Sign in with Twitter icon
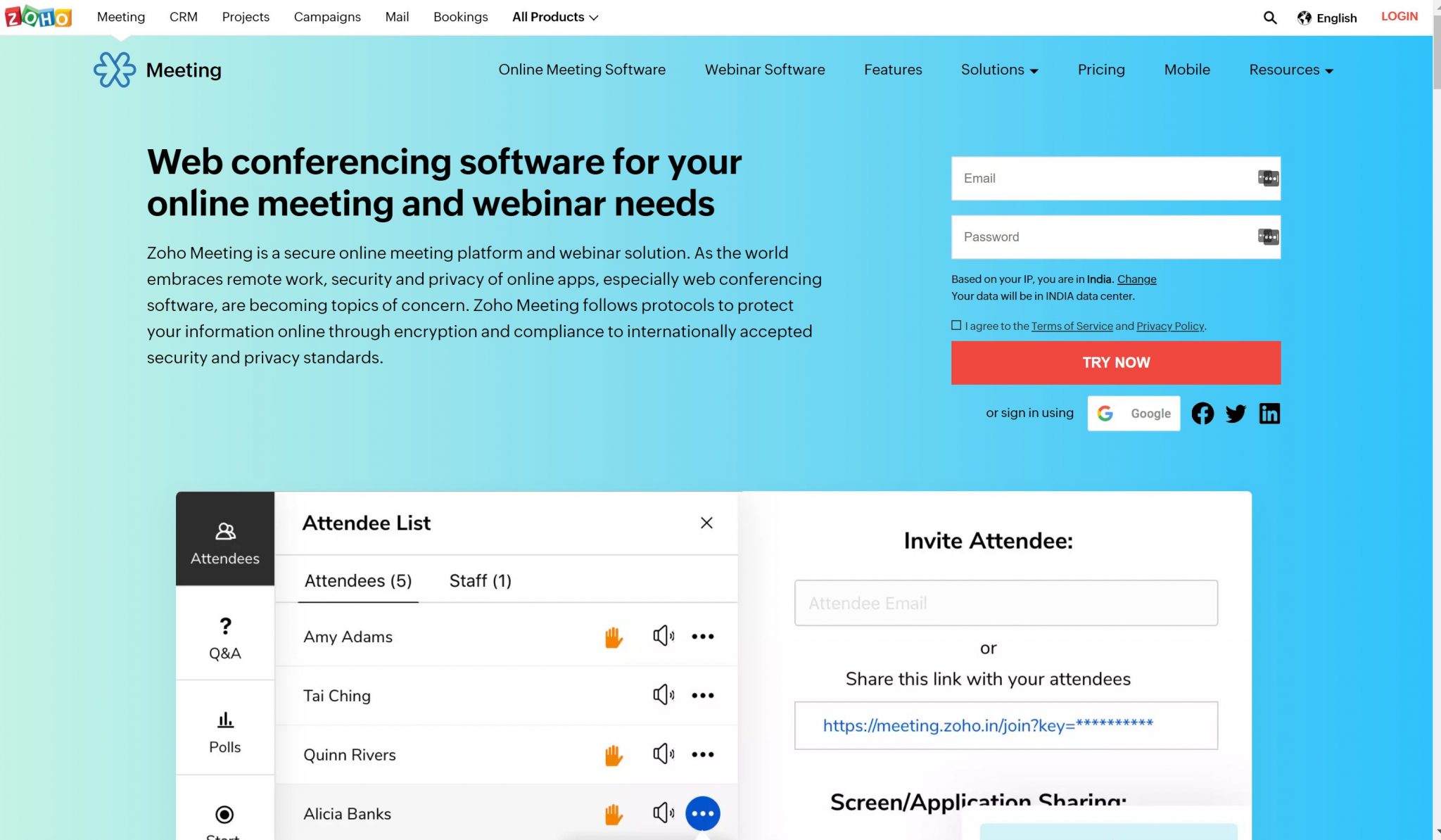The image size is (1441, 840). point(1236,413)
